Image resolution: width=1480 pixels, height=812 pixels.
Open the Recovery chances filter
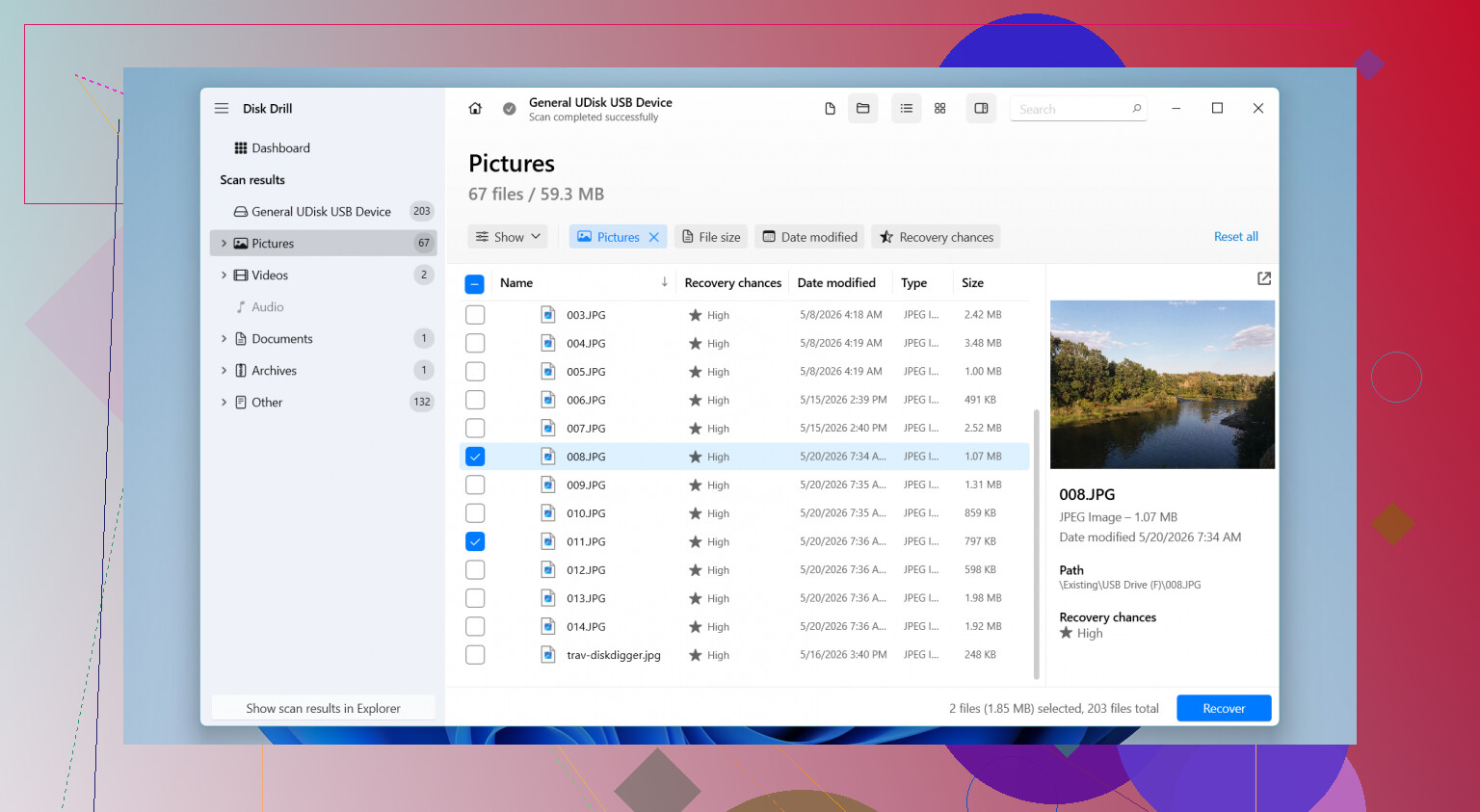pos(936,237)
